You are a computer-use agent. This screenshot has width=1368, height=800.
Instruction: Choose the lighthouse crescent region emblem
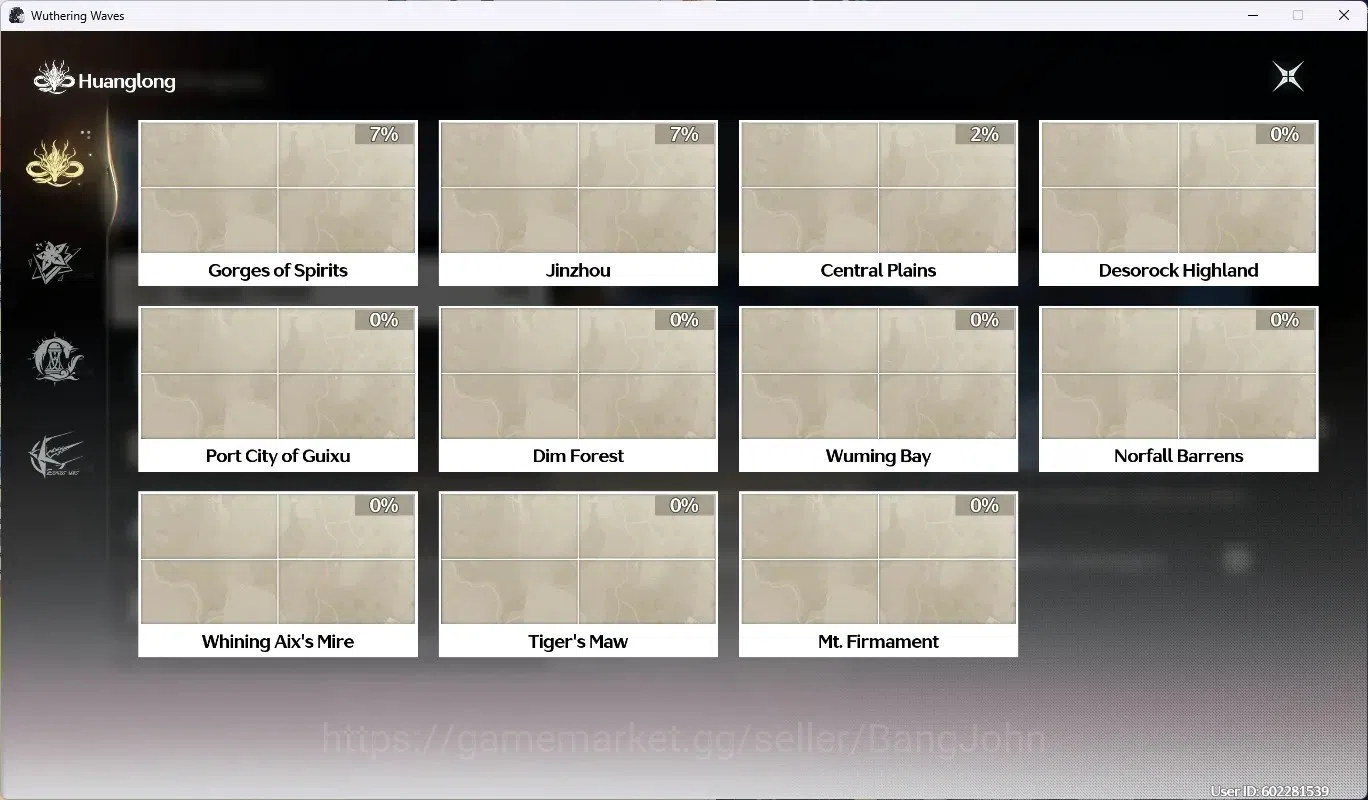[x=56, y=358]
